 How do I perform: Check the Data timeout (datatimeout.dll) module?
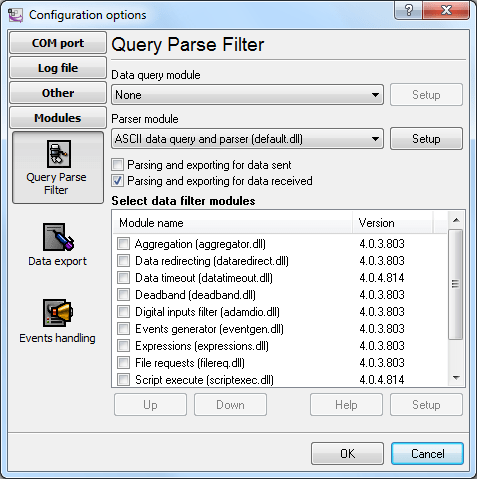123,278
